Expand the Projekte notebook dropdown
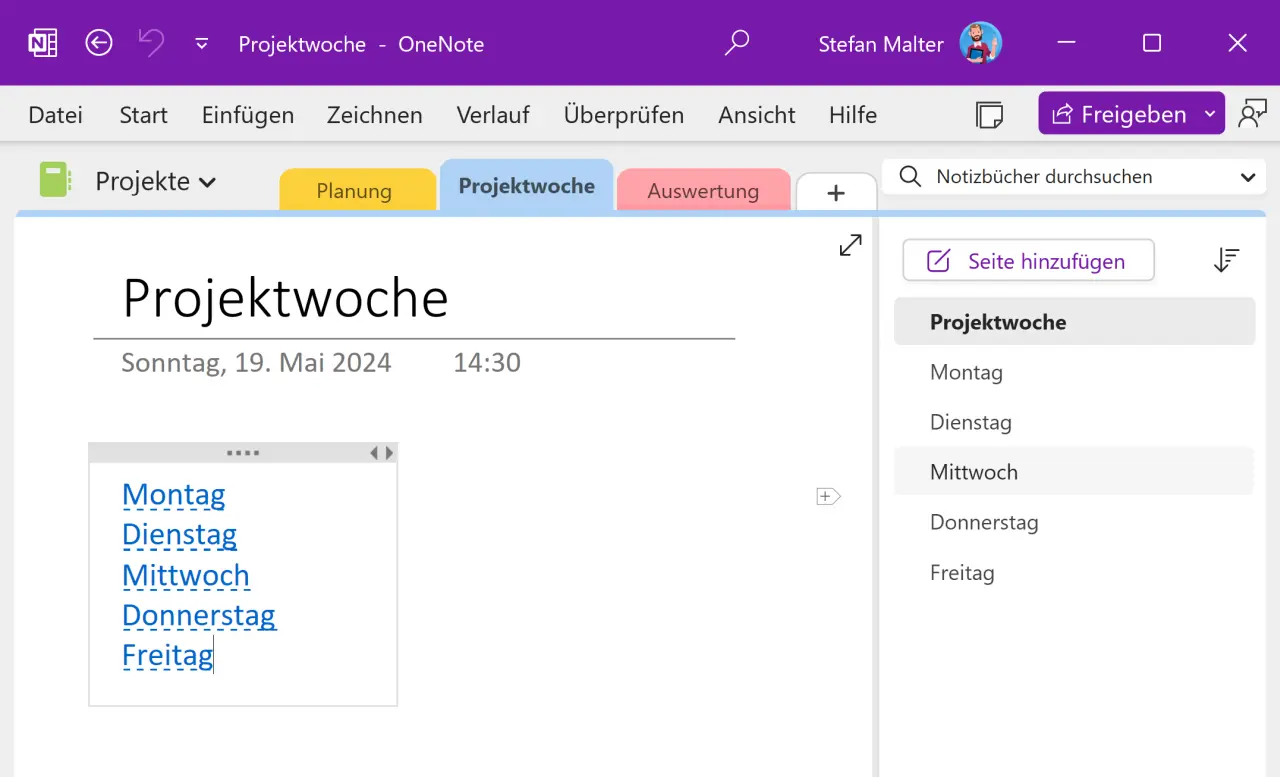The image size is (1280, 777). pyautogui.click(x=209, y=182)
